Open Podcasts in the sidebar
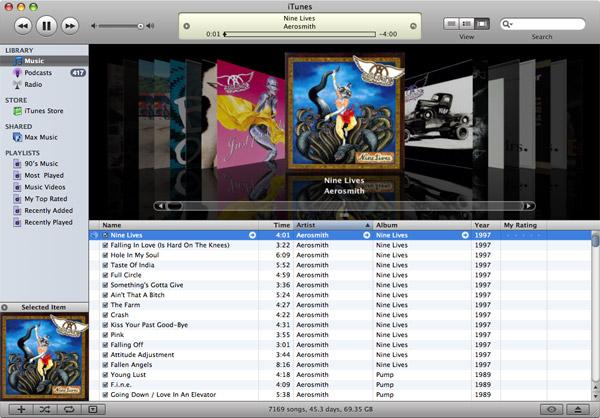 pyautogui.click(x=44, y=73)
